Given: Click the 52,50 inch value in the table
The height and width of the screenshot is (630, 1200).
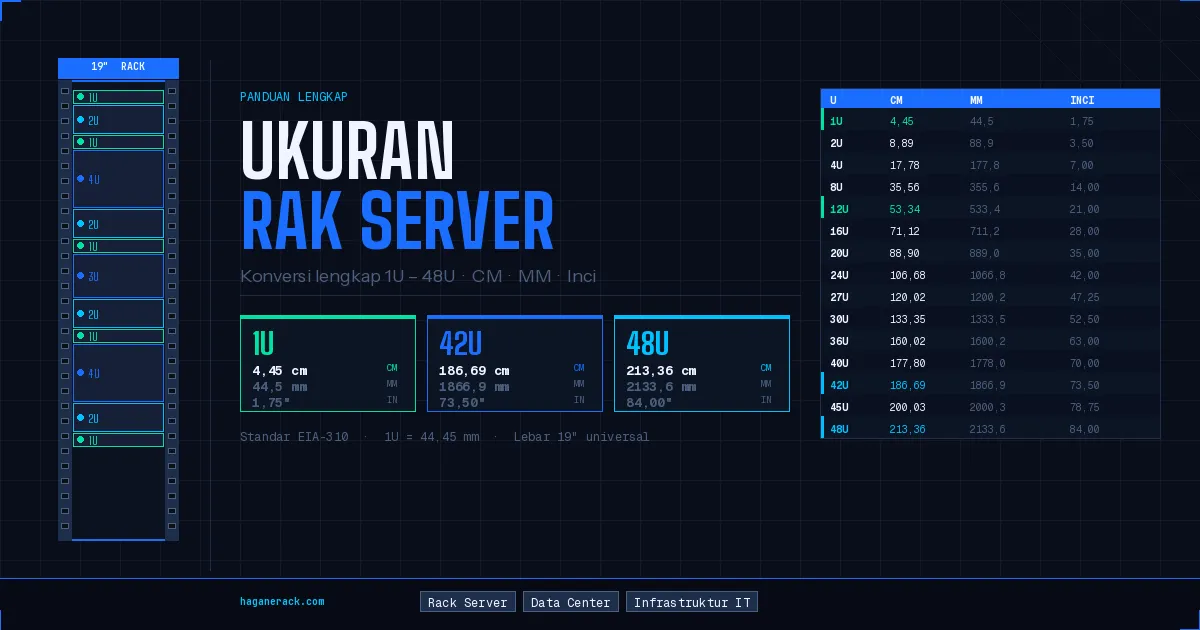Looking at the screenshot, I should (x=1084, y=319).
